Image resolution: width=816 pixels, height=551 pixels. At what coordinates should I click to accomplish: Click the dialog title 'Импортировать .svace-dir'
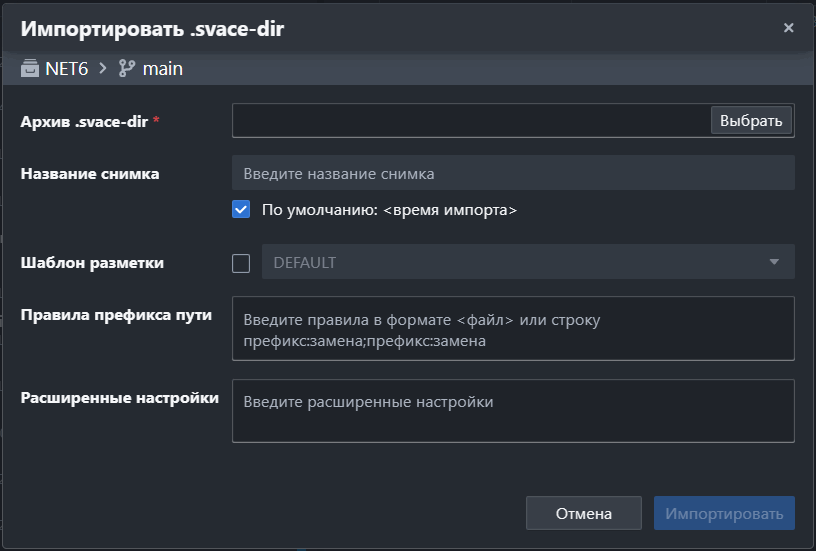(152, 29)
